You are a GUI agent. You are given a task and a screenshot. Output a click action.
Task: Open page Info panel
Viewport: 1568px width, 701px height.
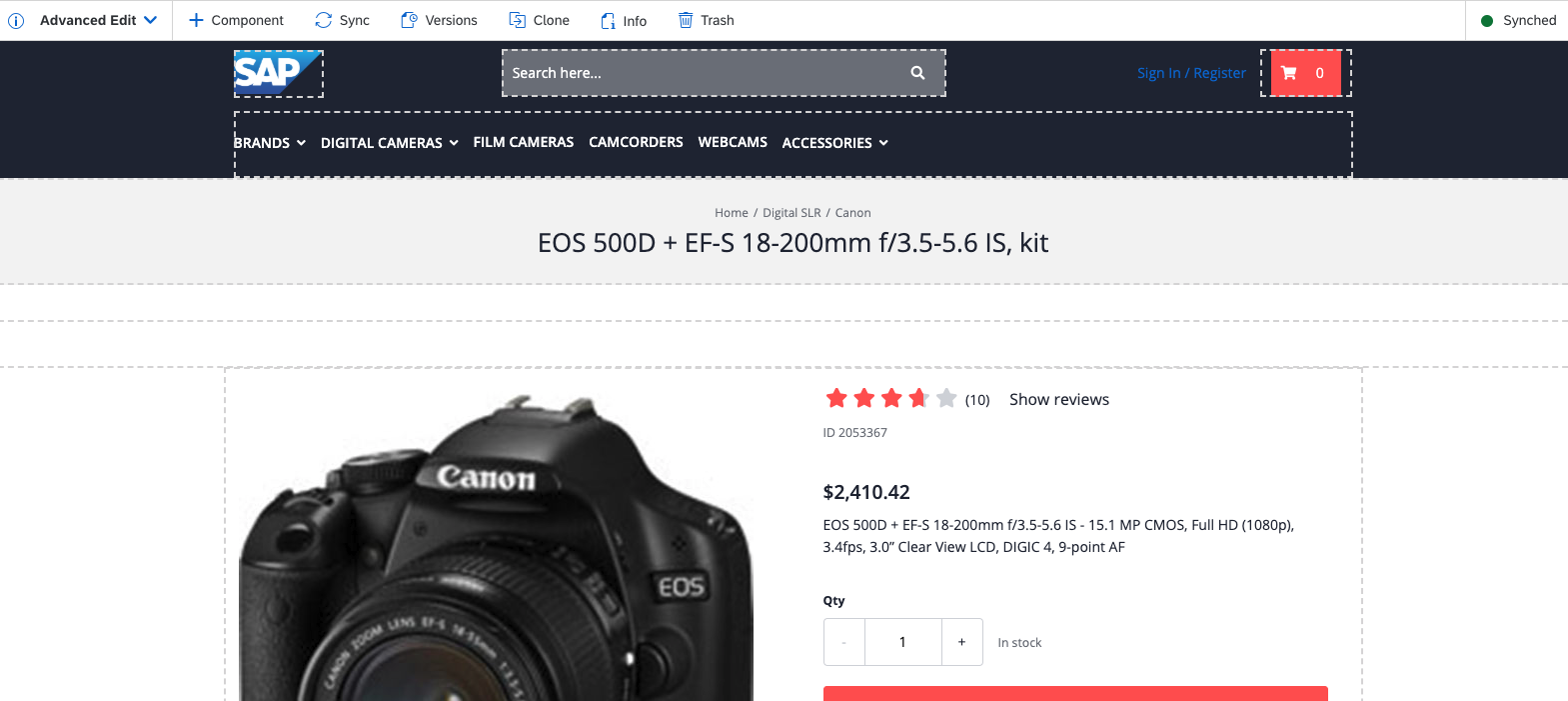pyautogui.click(x=624, y=20)
